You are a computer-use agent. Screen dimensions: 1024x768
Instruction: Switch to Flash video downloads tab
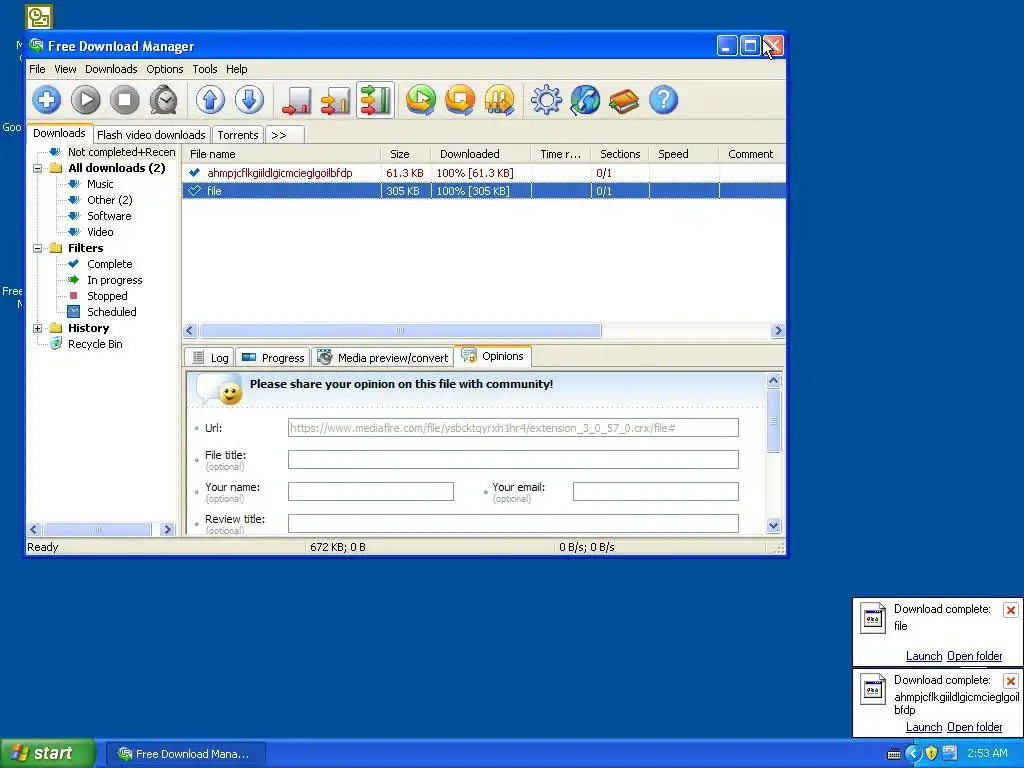152,135
